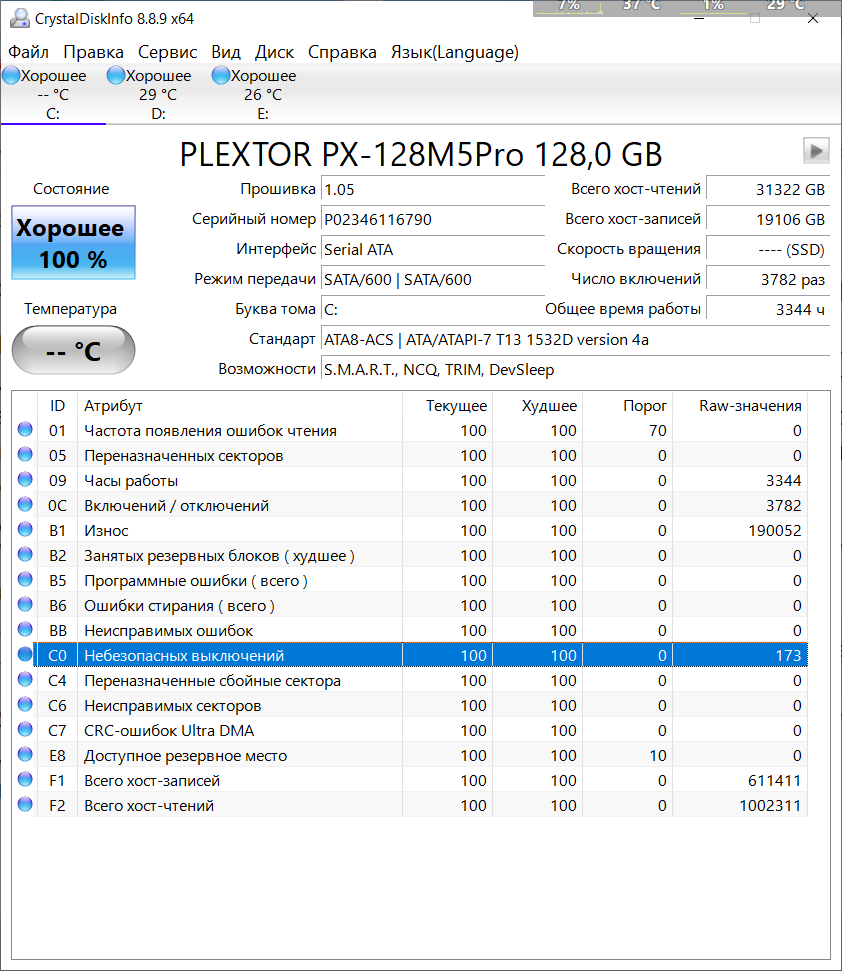Image resolution: width=842 pixels, height=971 pixels.
Task: Click health status icon of disk E:
Action: pyautogui.click(x=220, y=76)
